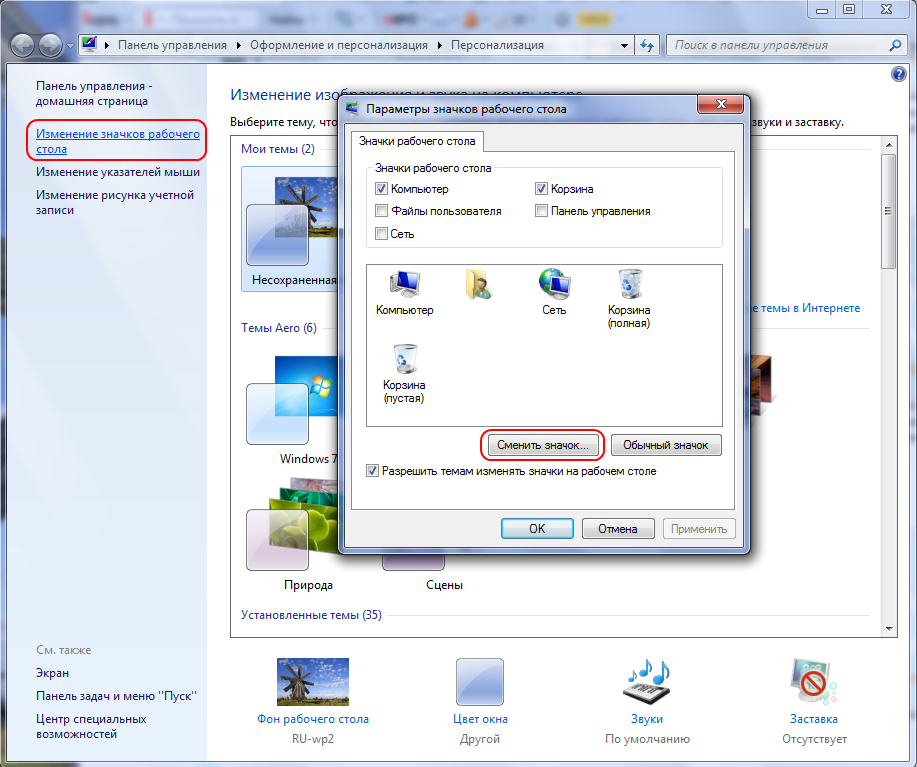Click the control panel icon in the address bar
Viewport: 917px width, 767px height.
(89, 44)
